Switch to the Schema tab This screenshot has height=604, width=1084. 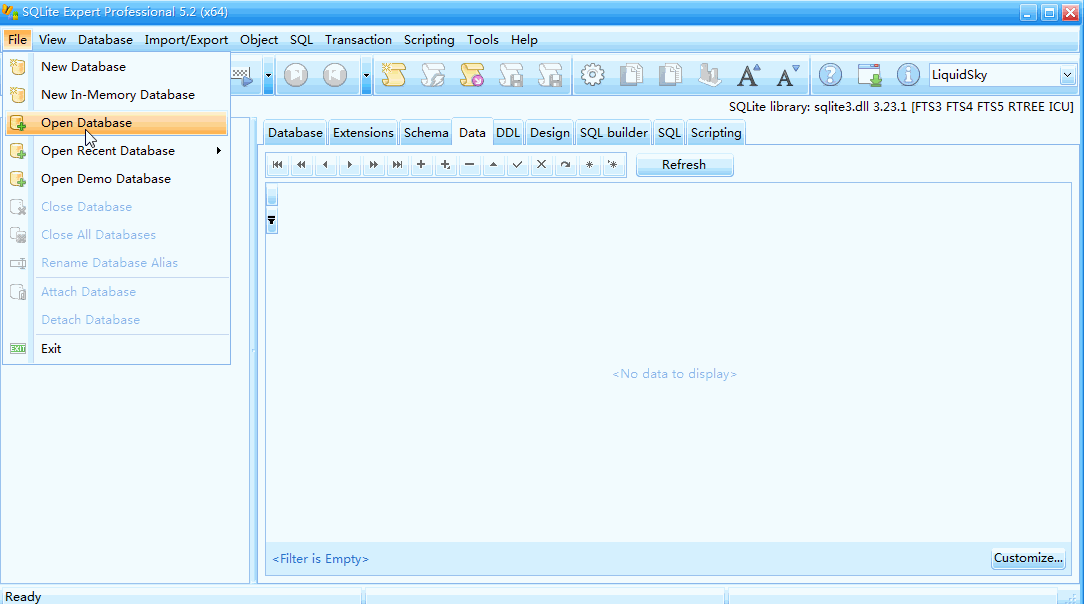426,133
